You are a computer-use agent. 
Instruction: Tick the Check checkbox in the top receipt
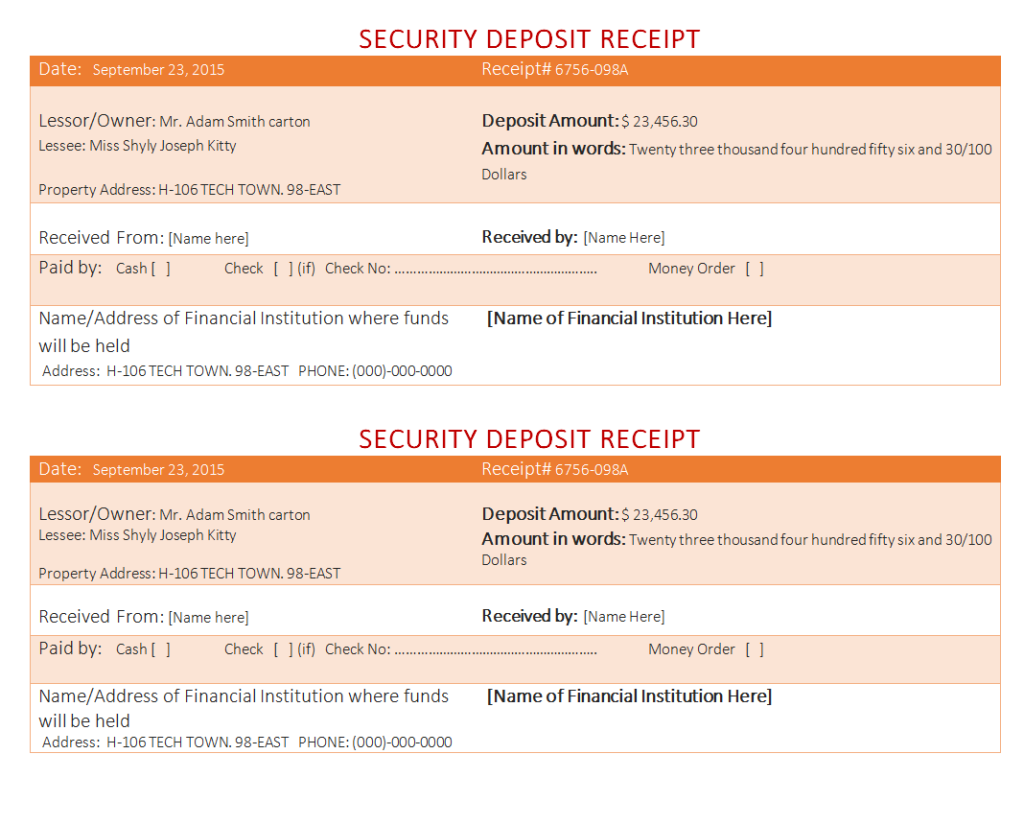tap(283, 269)
